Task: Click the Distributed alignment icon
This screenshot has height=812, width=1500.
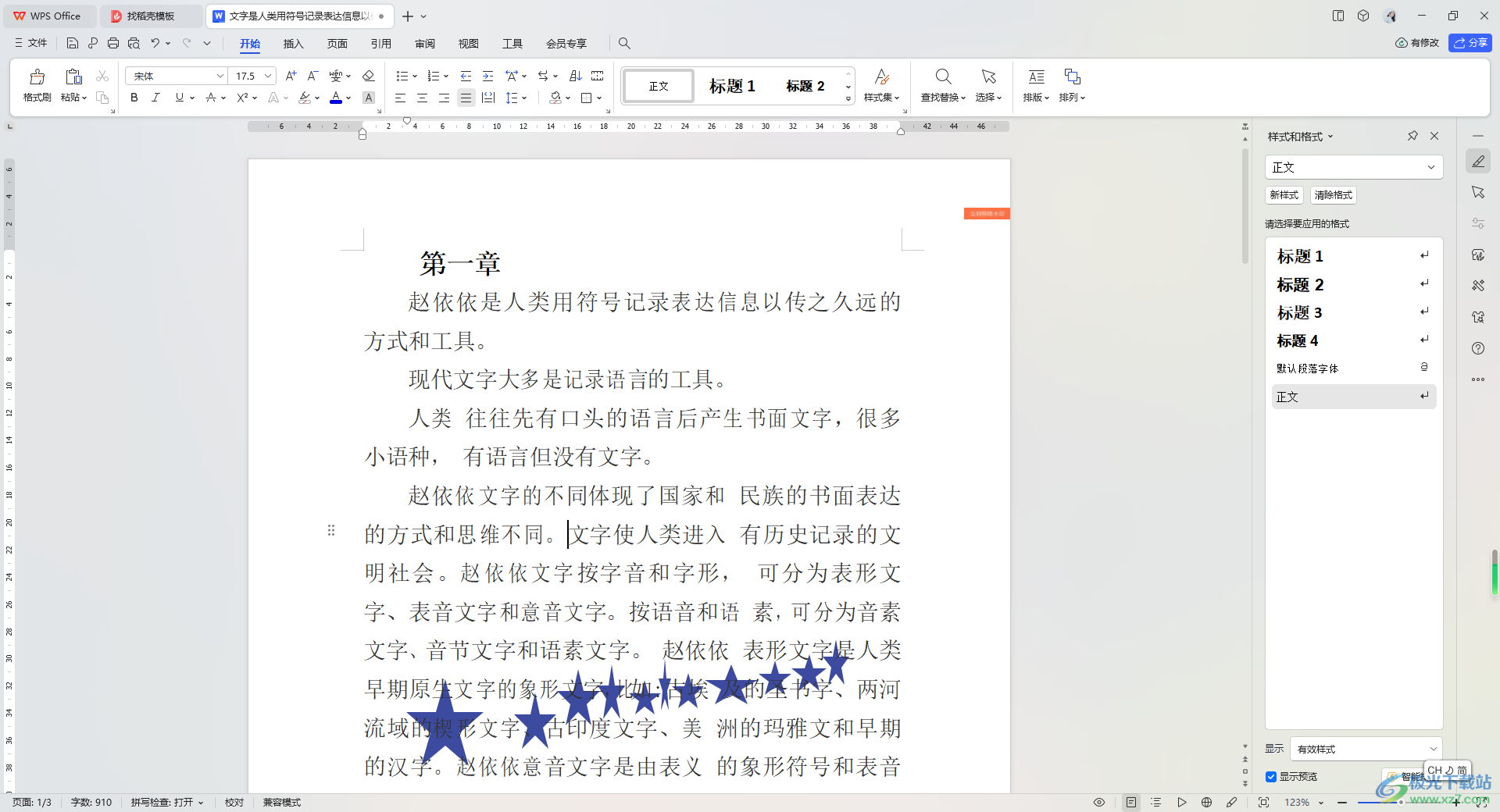Action: tap(488, 98)
